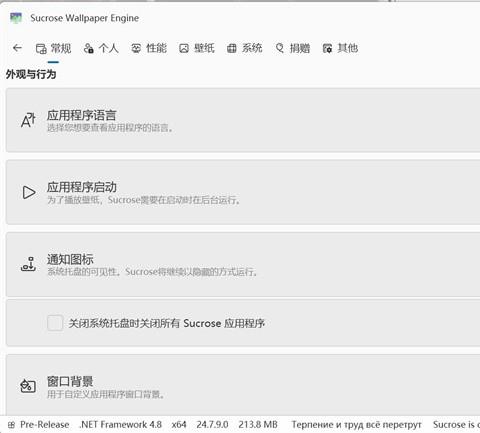Click the tray icon beside 通知图标
The height and width of the screenshot is (433, 480).
pyautogui.click(x=28, y=264)
